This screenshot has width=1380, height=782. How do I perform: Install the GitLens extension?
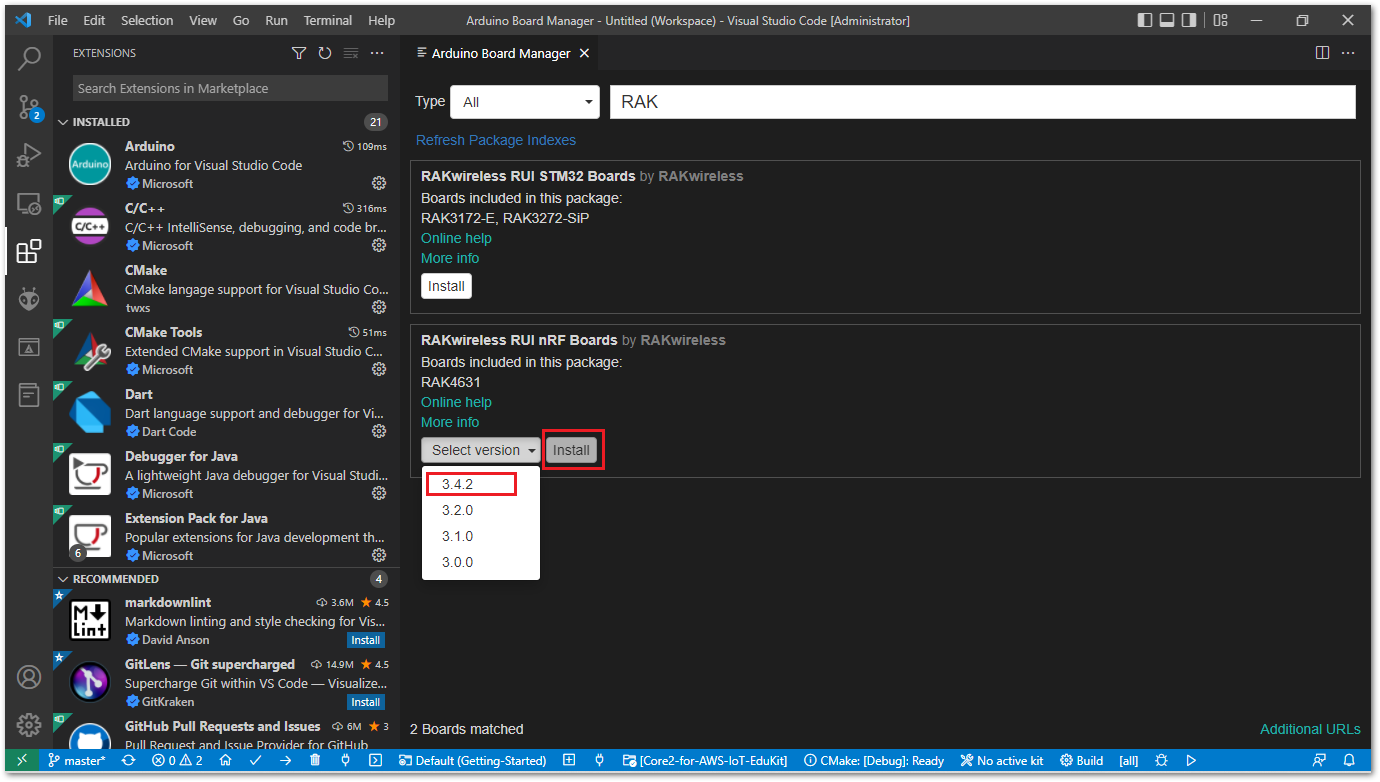(365, 702)
